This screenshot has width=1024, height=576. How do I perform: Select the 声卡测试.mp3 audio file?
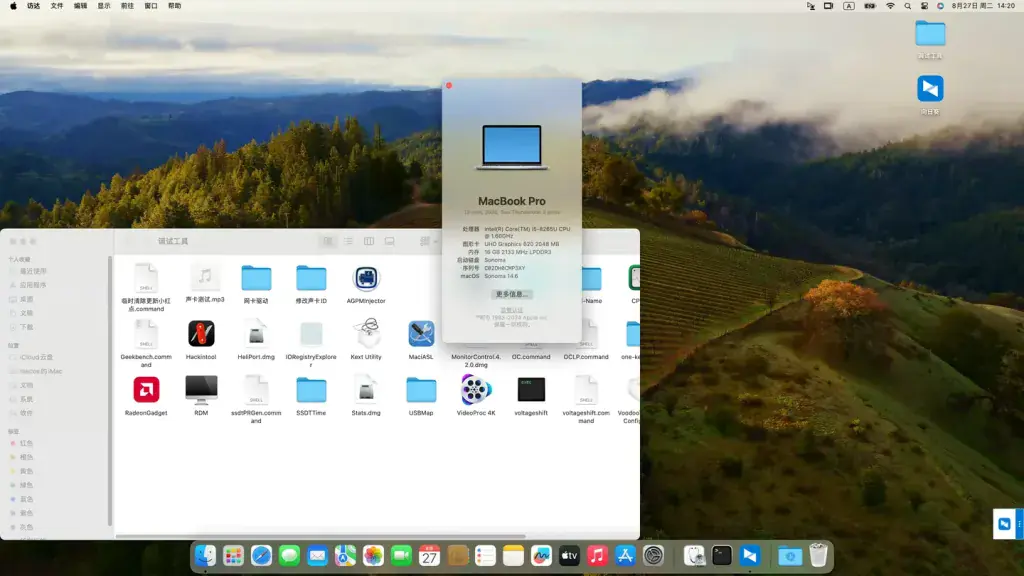(205, 278)
